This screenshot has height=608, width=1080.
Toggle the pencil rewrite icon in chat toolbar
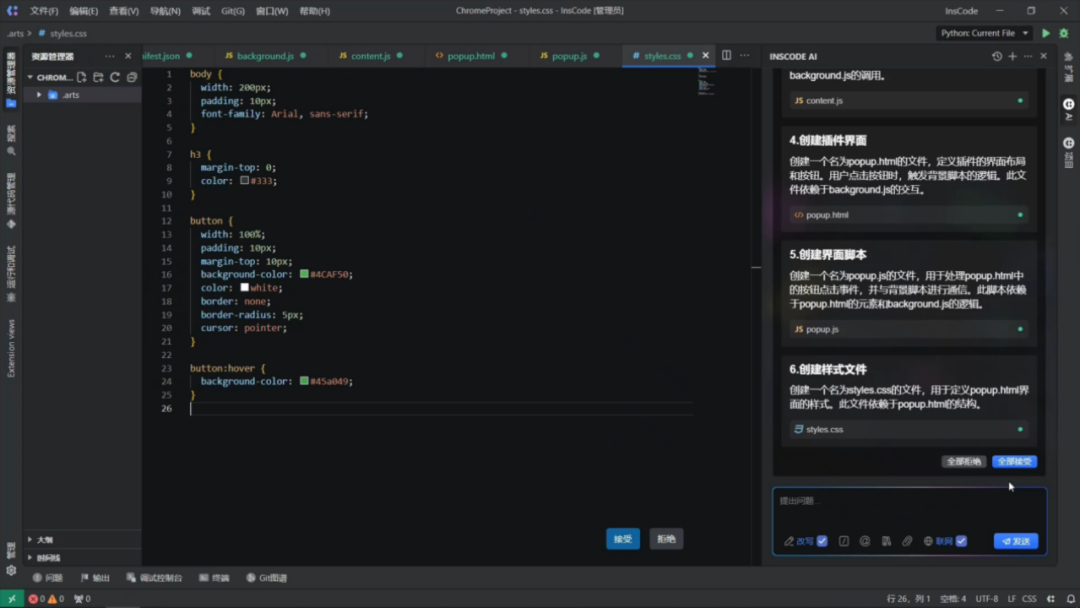coord(790,540)
